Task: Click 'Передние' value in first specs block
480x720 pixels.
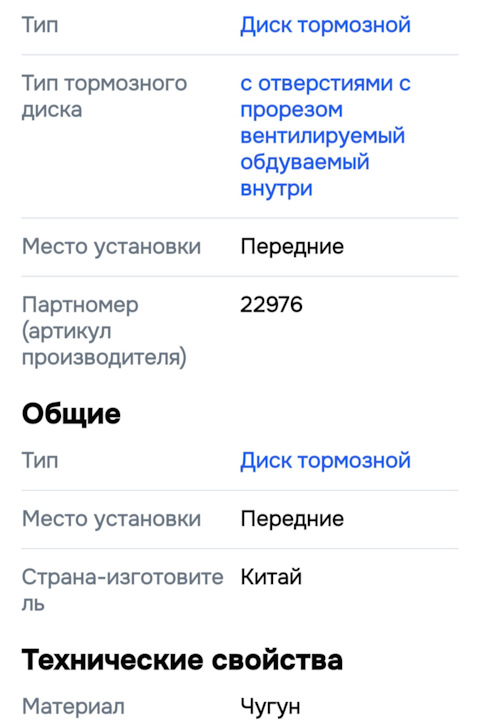Action: (x=292, y=247)
